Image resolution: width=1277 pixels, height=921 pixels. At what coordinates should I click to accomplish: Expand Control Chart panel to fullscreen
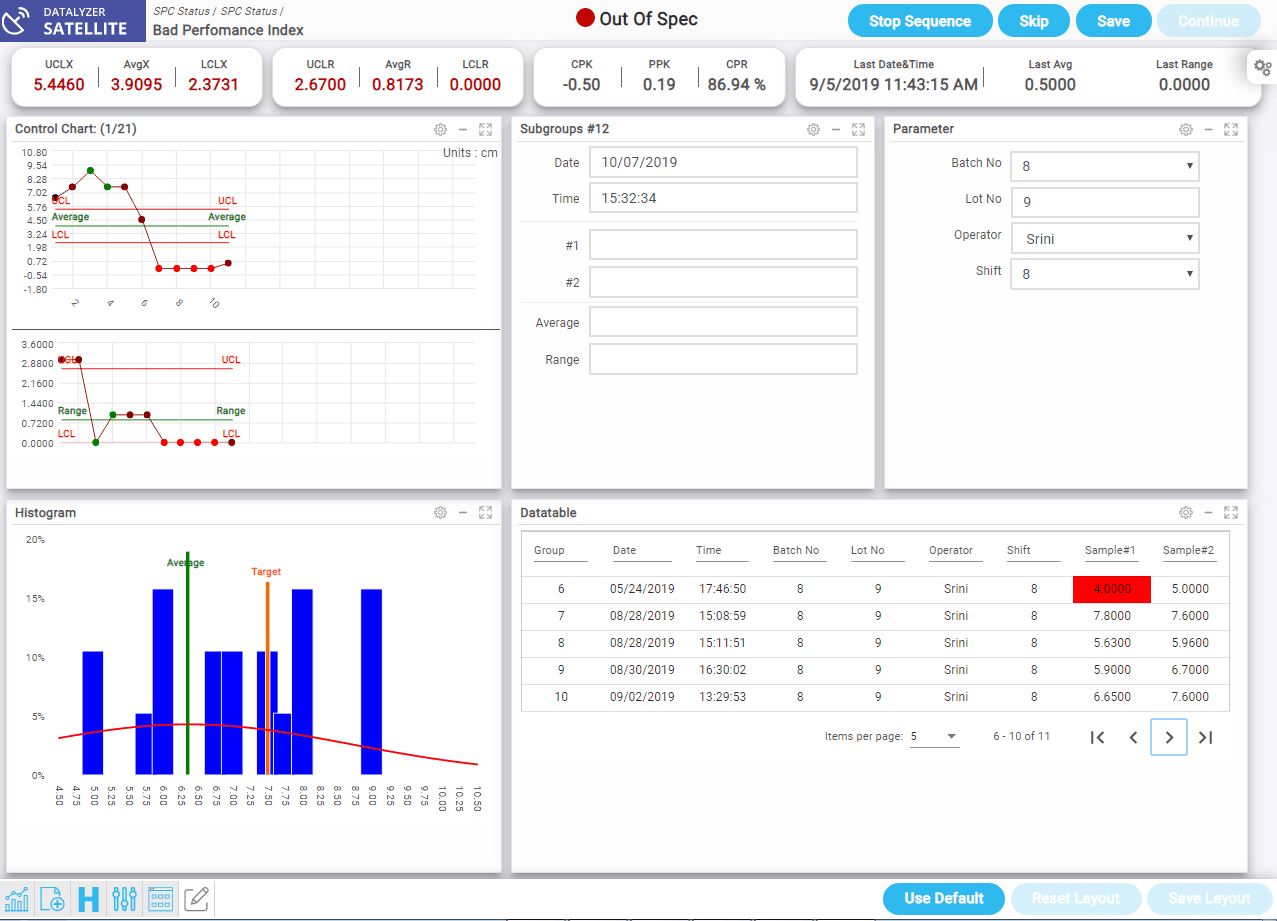tap(485, 129)
